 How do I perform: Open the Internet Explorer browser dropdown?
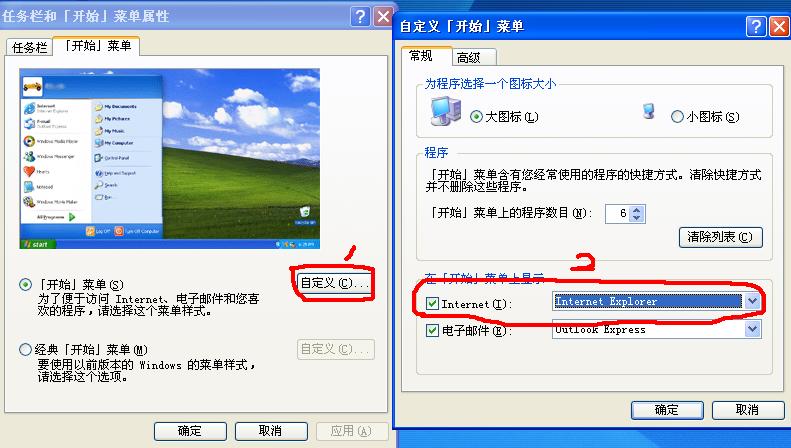[752, 301]
